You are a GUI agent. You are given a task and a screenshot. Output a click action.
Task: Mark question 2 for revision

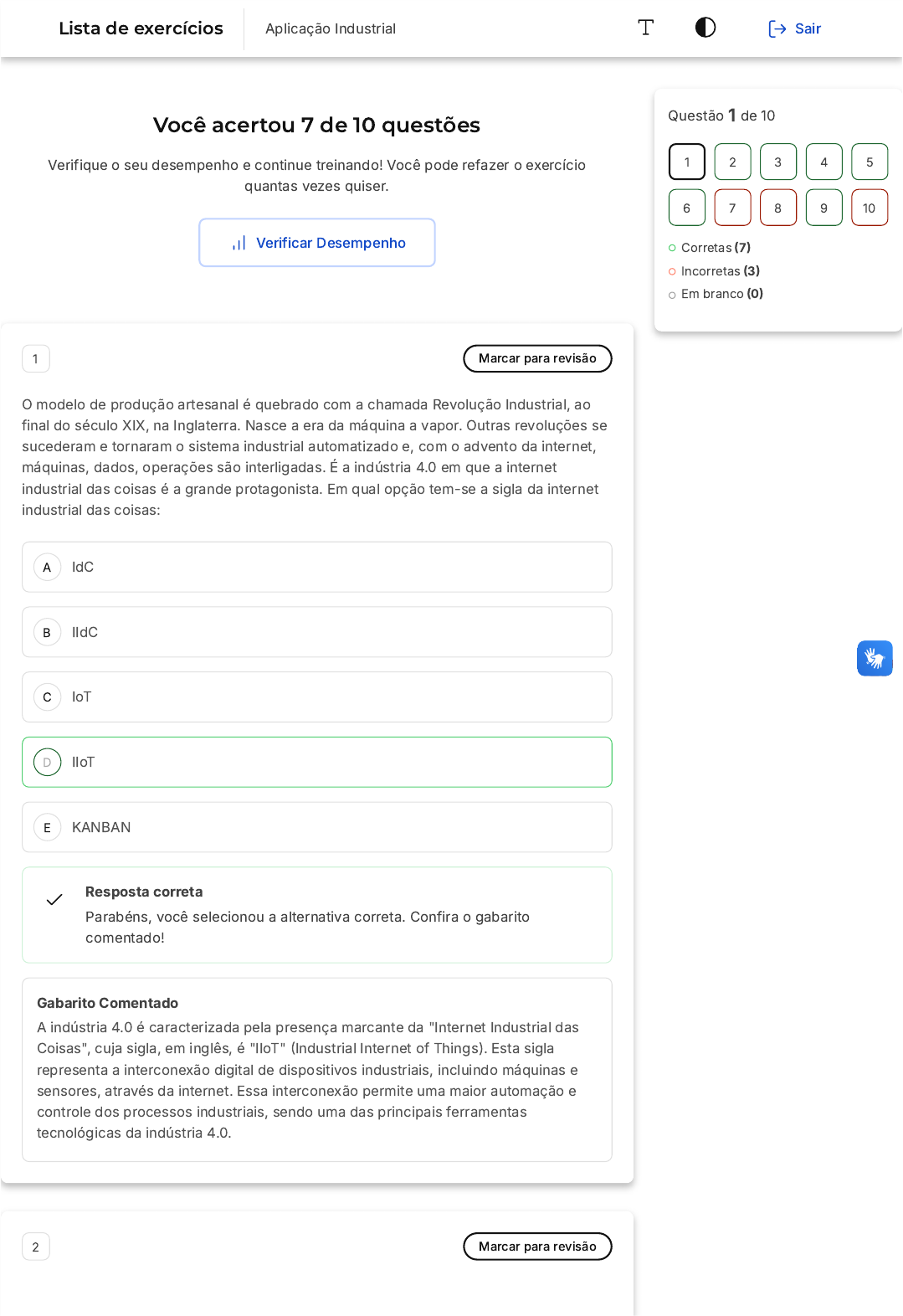[x=537, y=1247]
